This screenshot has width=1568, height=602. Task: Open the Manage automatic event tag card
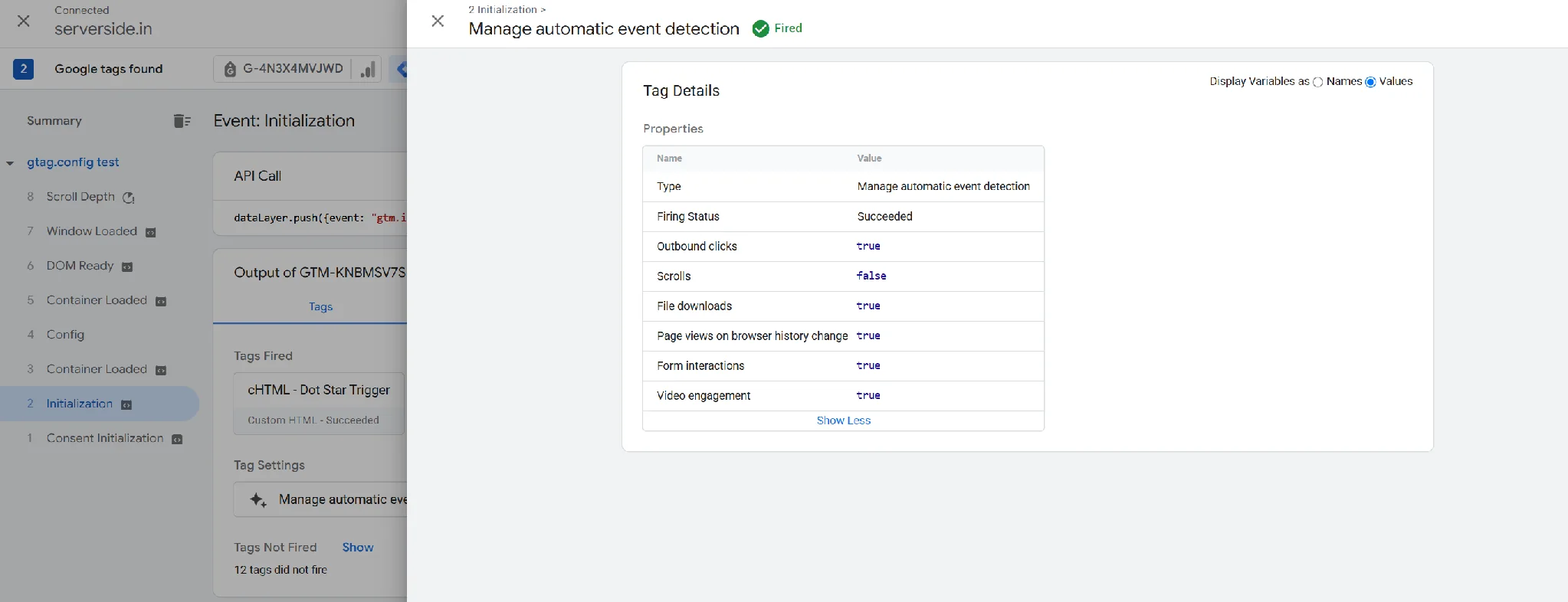(320, 499)
